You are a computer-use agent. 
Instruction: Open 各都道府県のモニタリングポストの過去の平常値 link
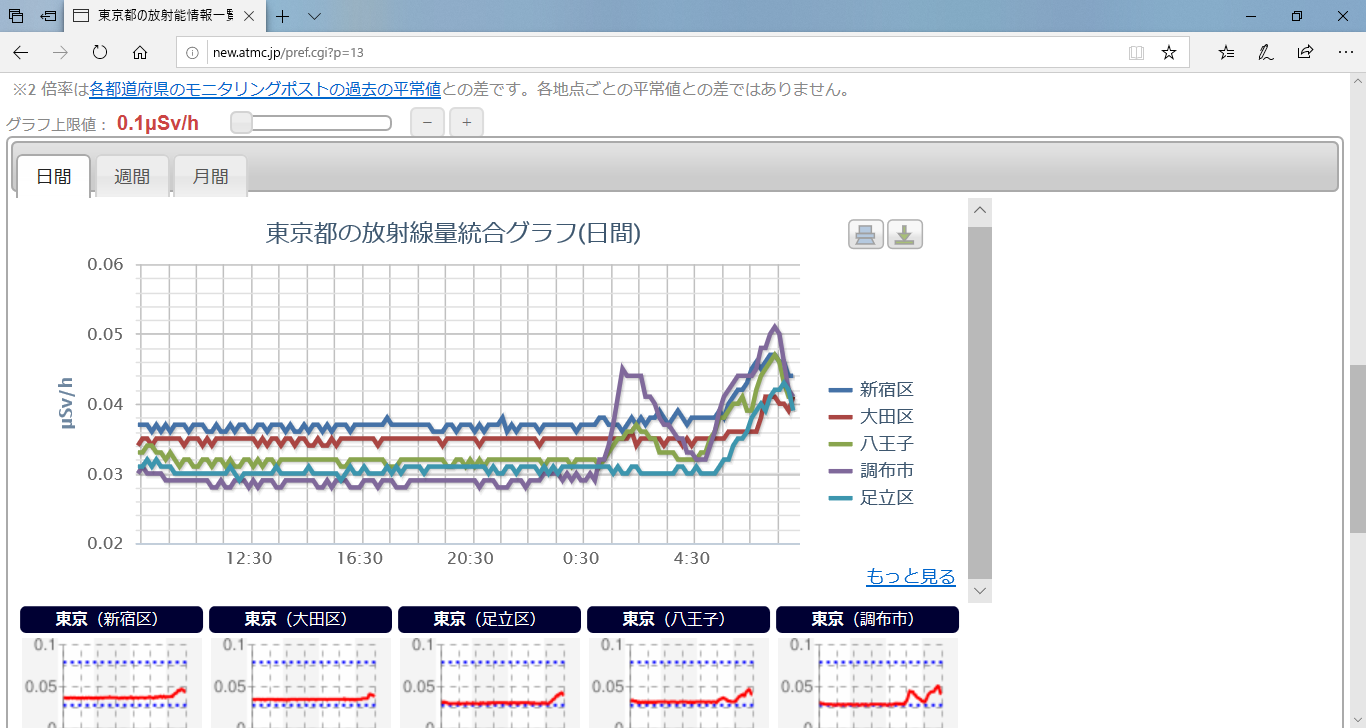tap(265, 89)
